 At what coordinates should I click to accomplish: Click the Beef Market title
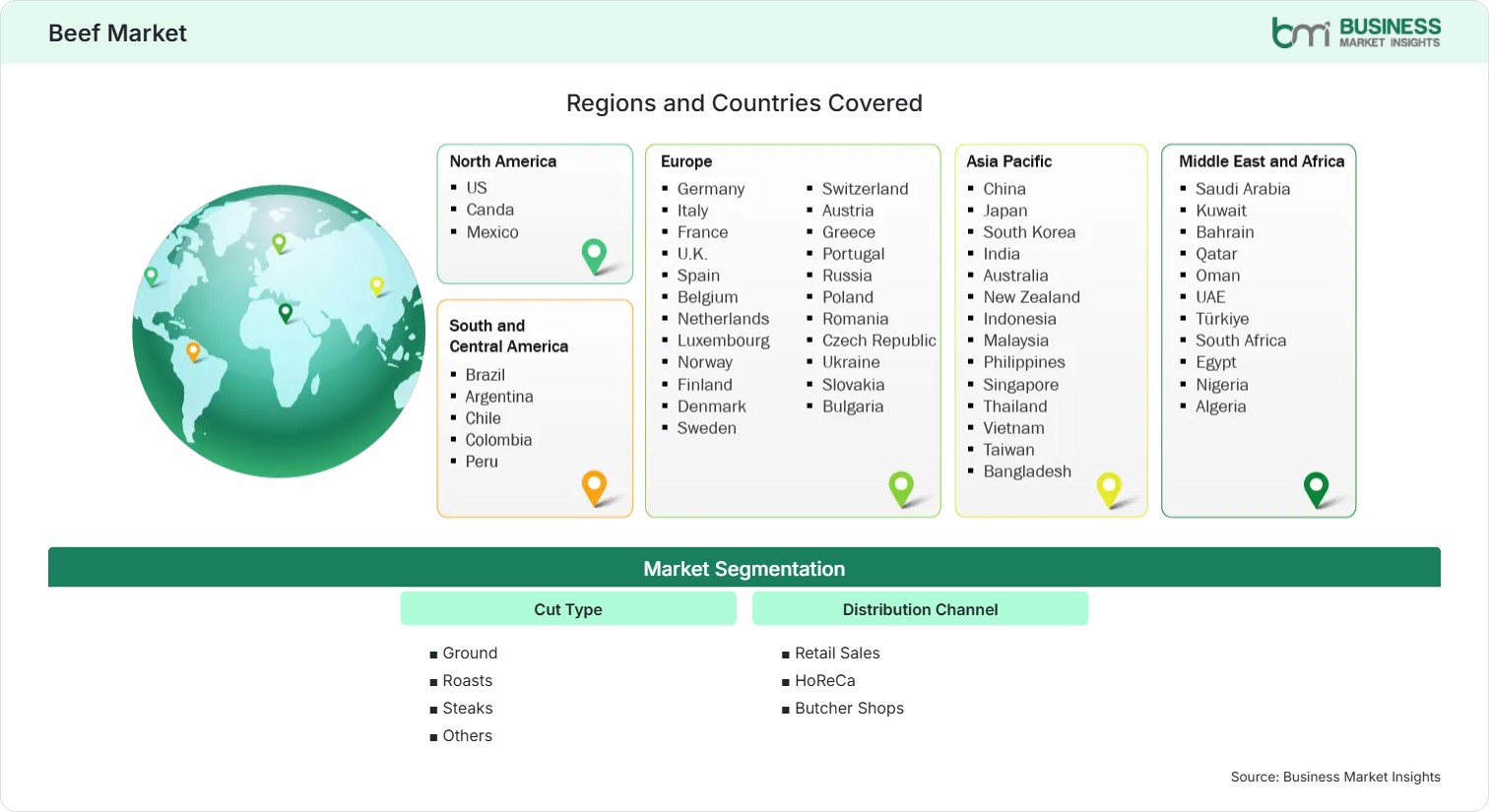tap(117, 33)
